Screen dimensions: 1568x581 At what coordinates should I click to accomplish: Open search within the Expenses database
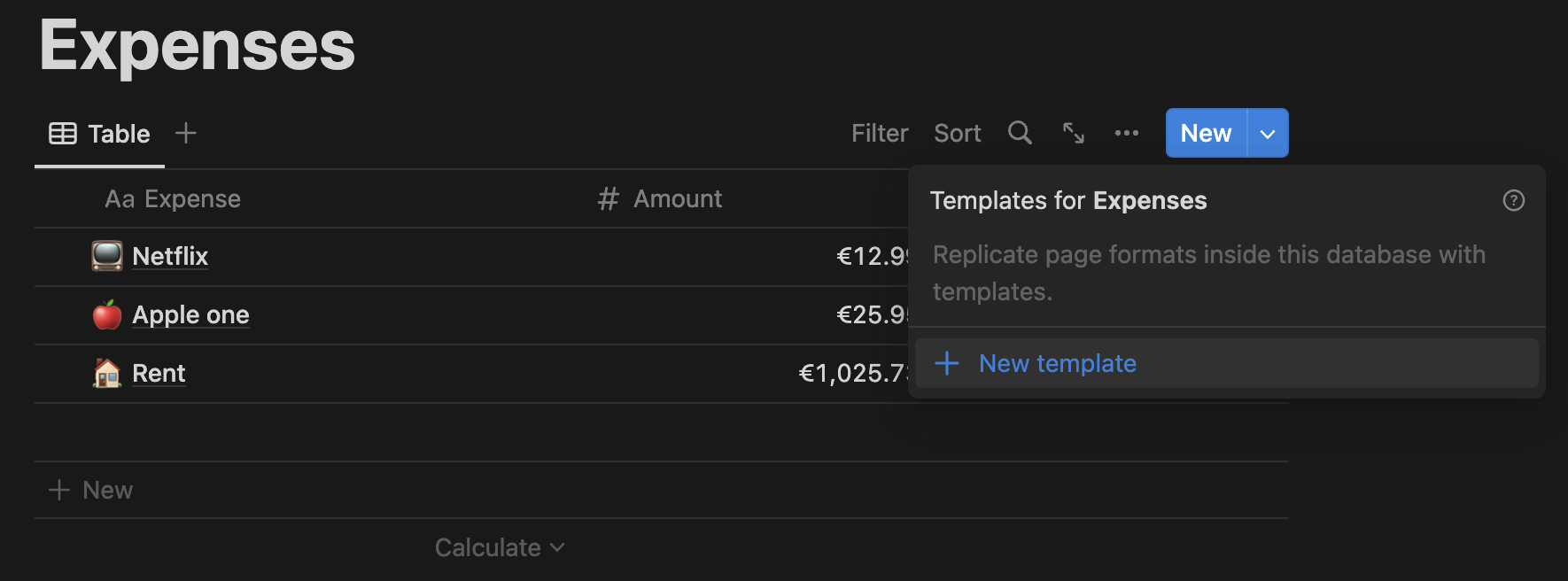(x=1019, y=133)
